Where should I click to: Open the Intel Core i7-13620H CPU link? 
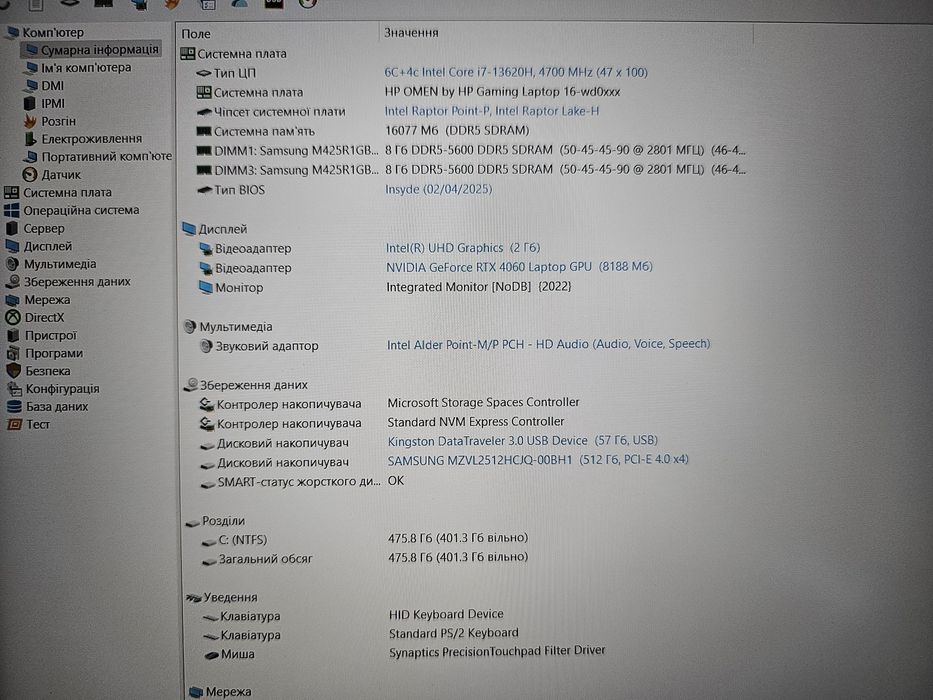point(516,73)
